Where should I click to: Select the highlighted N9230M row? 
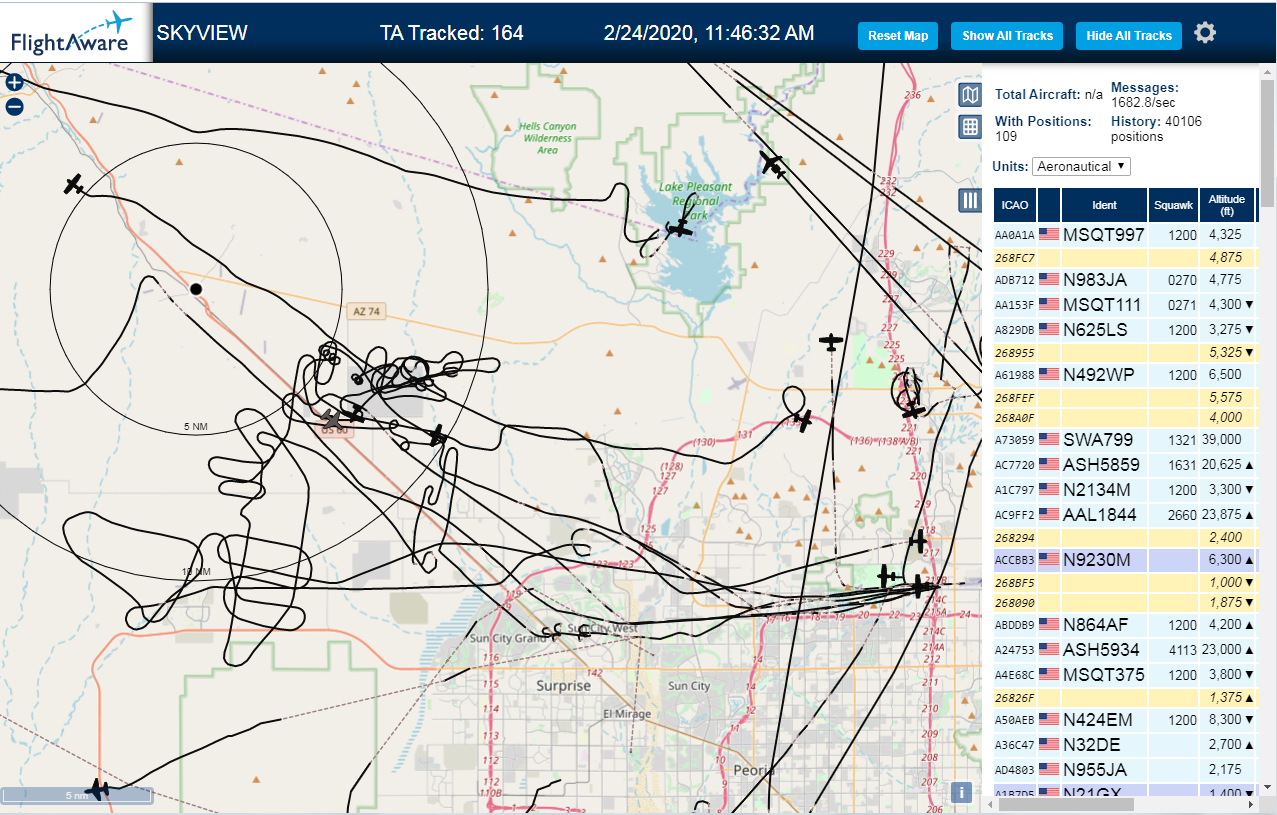point(1125,560)
